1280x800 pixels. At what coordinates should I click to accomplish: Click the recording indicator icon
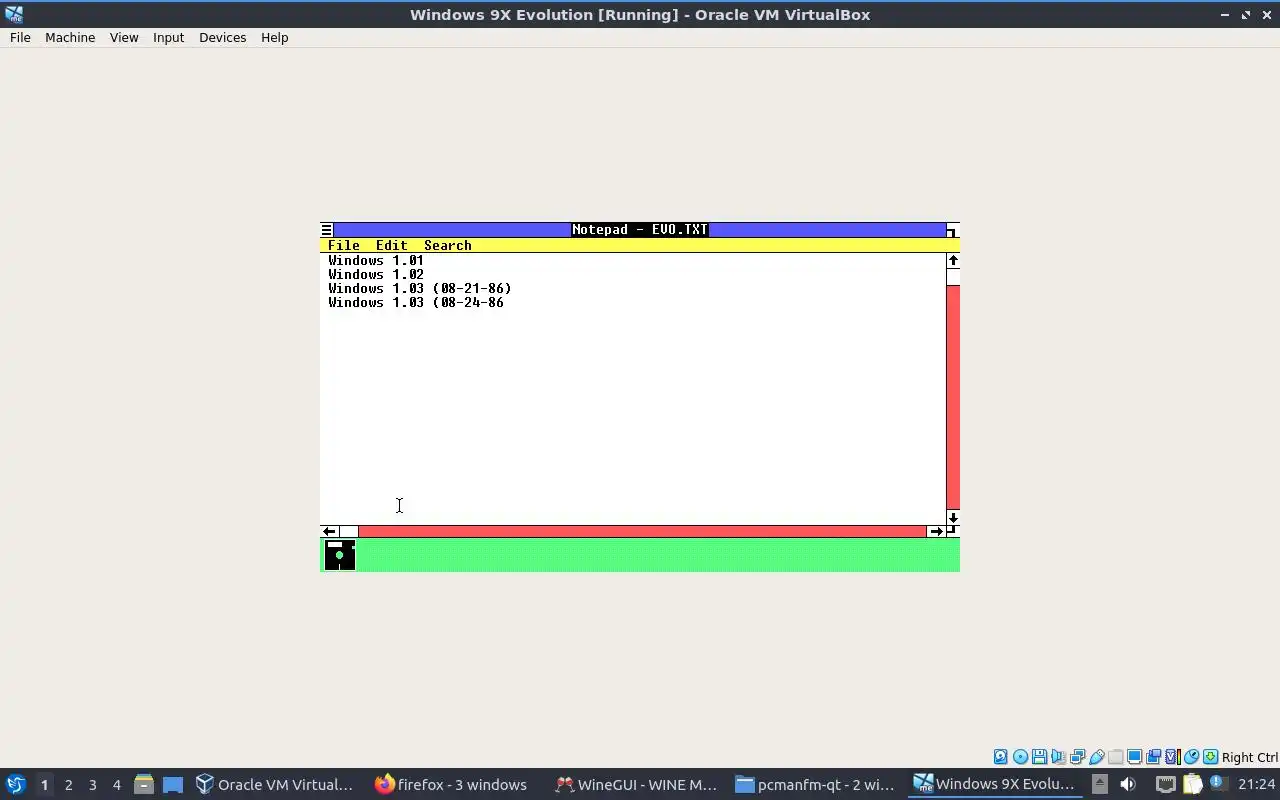[x=1153, y=757]
